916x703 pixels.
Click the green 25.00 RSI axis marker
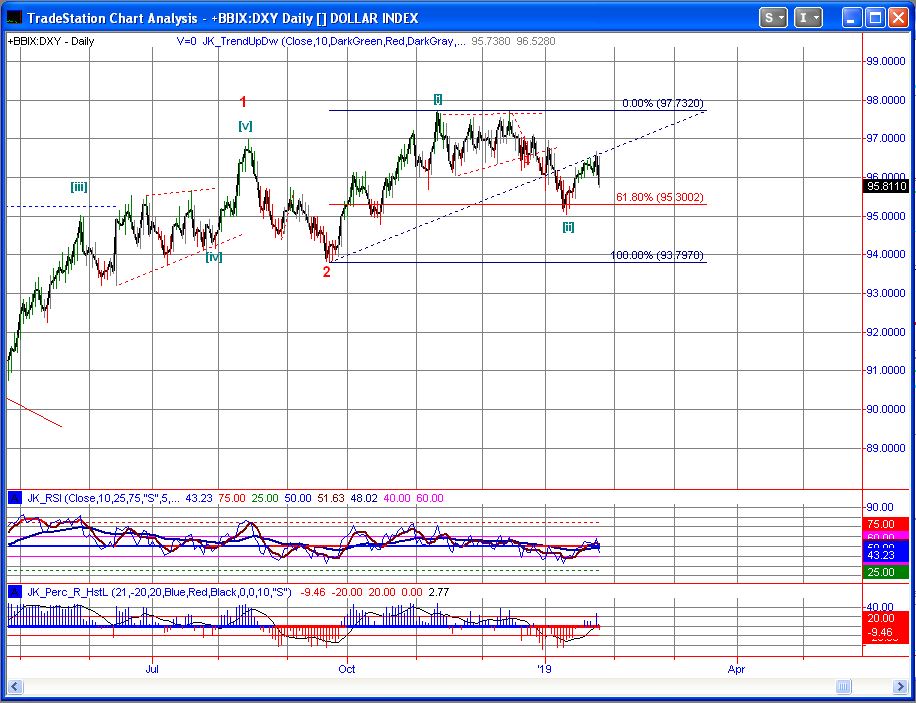886,572
